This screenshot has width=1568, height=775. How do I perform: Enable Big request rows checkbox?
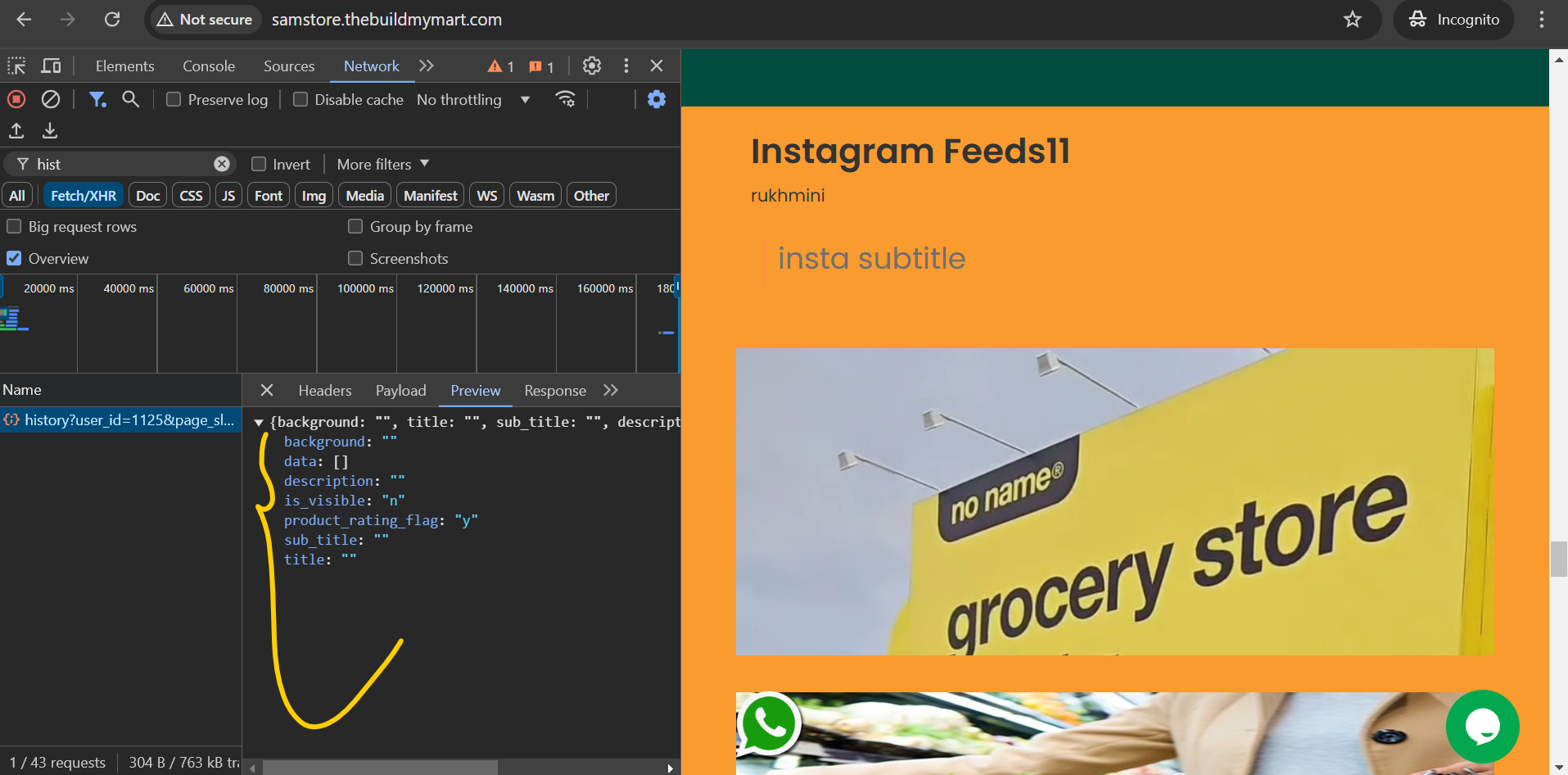(14, 226)
